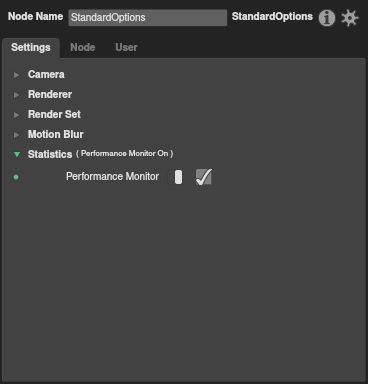The image size is (368, 384).
Task: Expand Renderer using its triangle arrow
Action: (x=16, y=95)
